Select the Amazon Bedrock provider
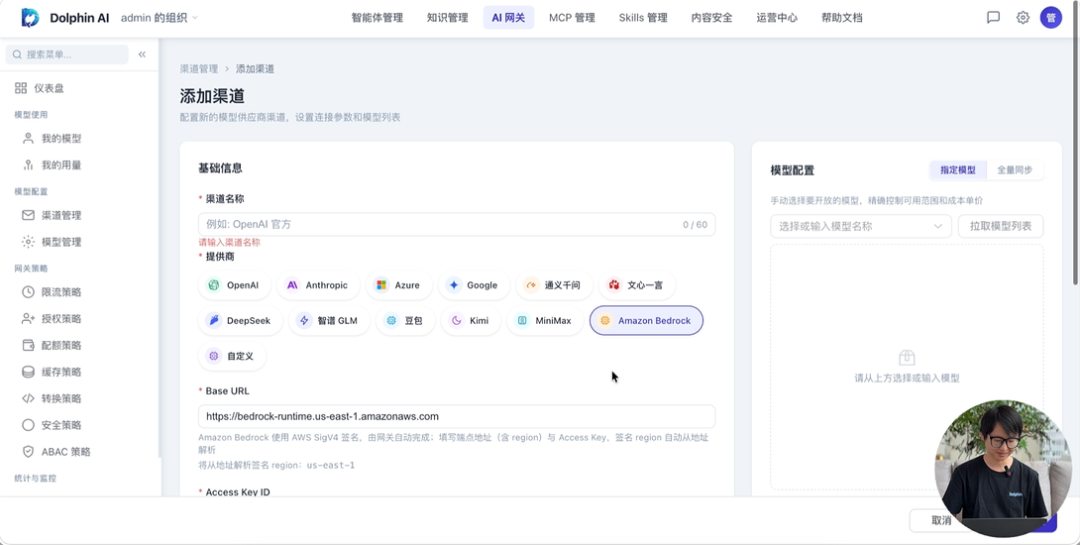Screen dimensions: 1080x545 (x=646, y=321)
